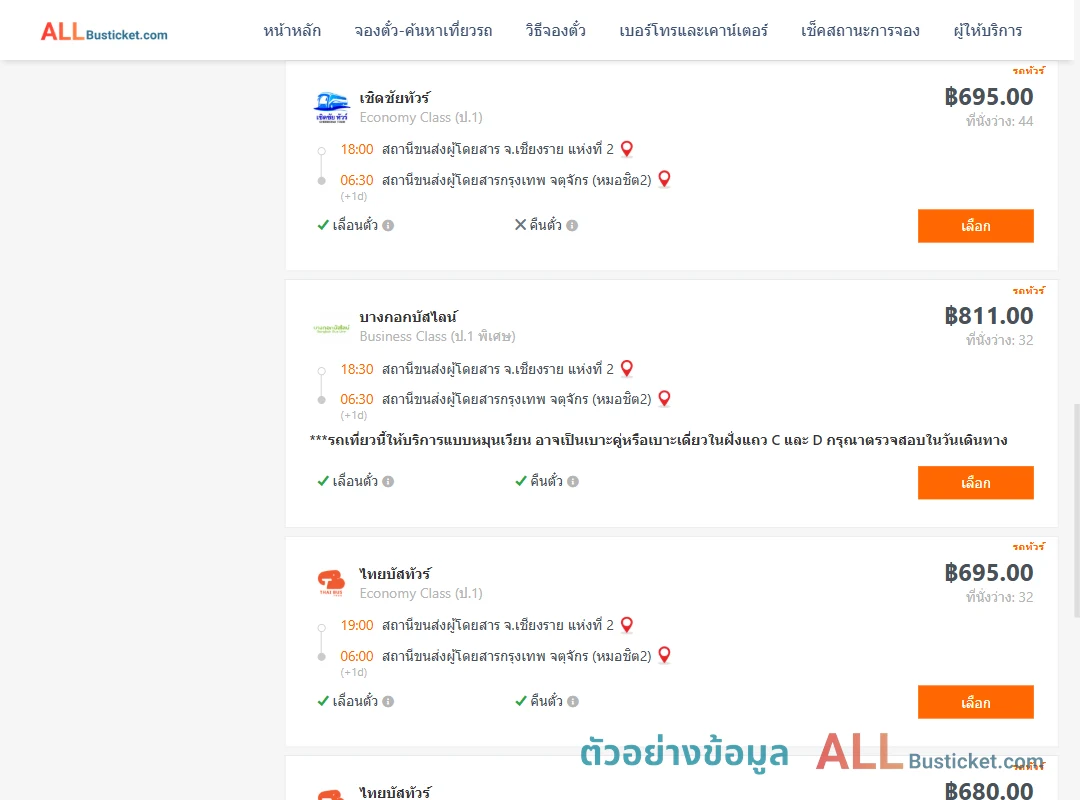The image size is (1080, 800).
Task: Open วิธีจองตั๋ว menu item
Action: (x=555, y=30)
